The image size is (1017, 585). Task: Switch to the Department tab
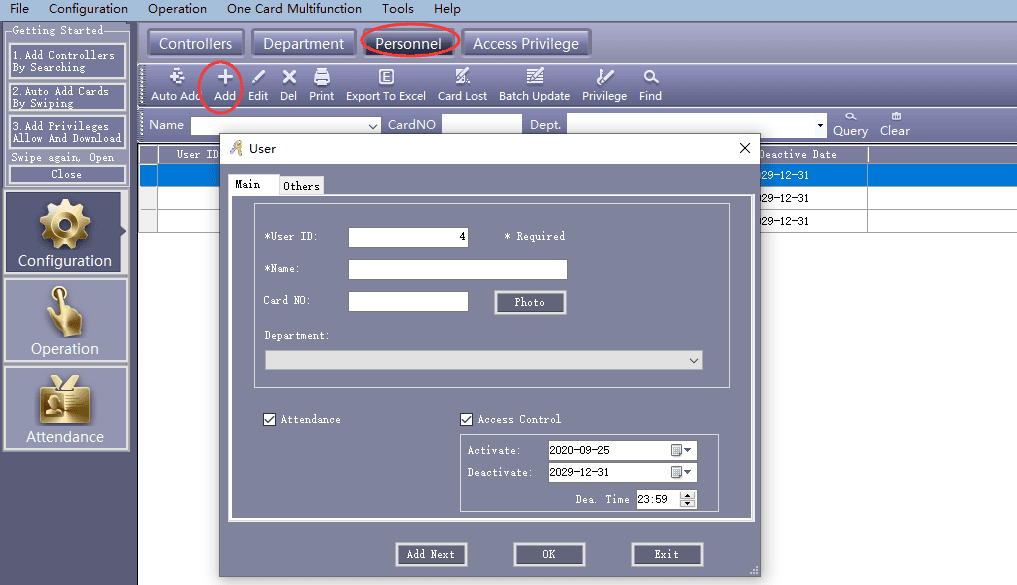pyautogui.click(x=304, y=43)
